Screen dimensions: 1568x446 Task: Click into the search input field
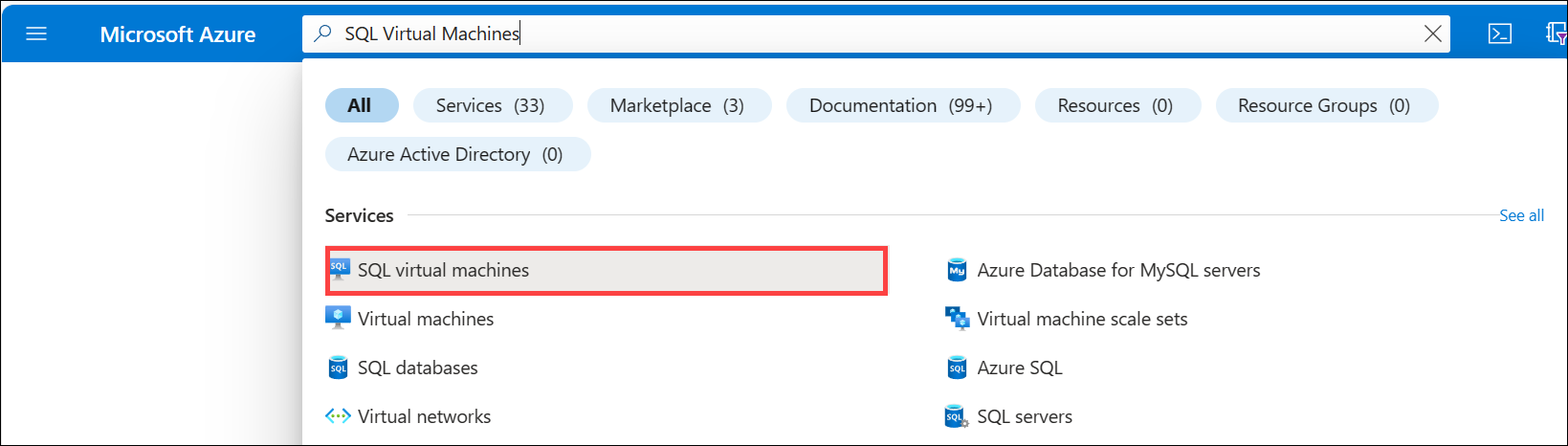[861, 34]
